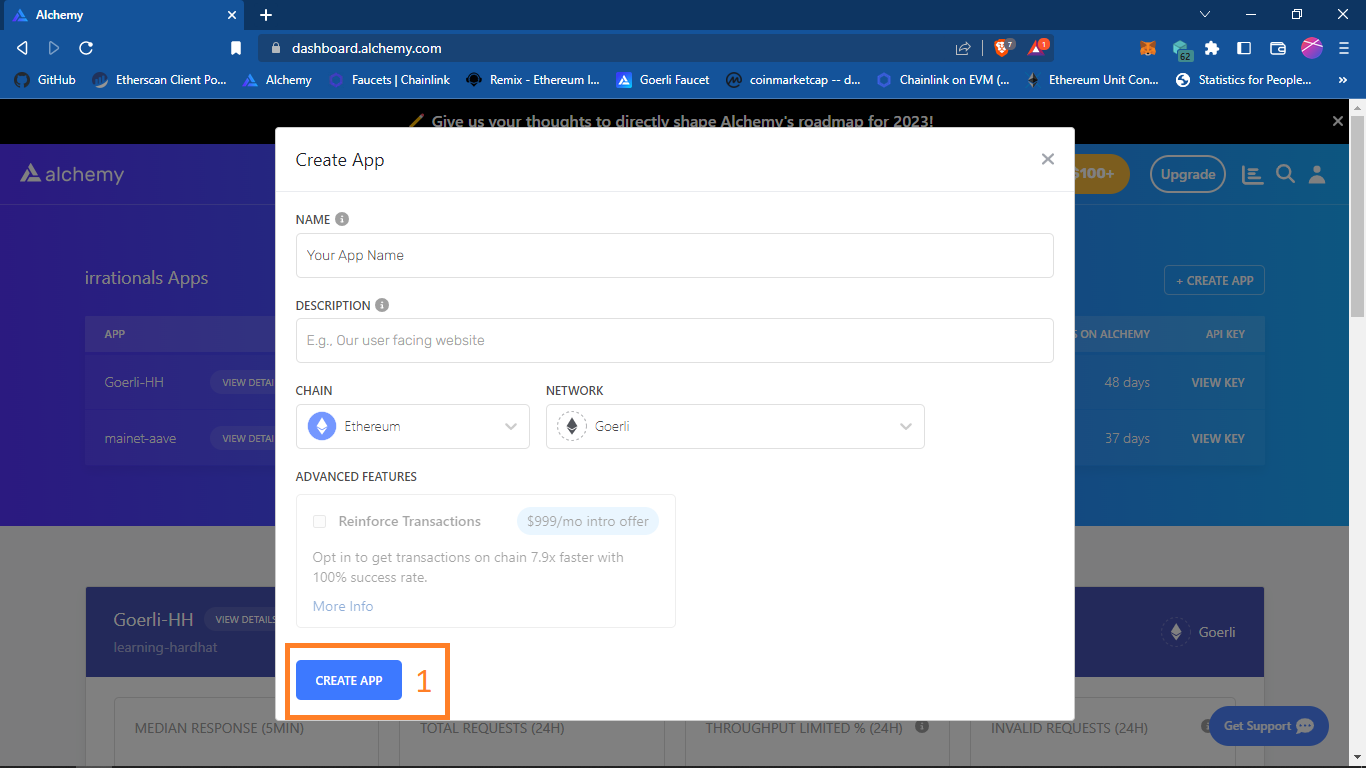
Task: Click the + CREATE APP button behind dialog
Action: [x=1214, y=280]
